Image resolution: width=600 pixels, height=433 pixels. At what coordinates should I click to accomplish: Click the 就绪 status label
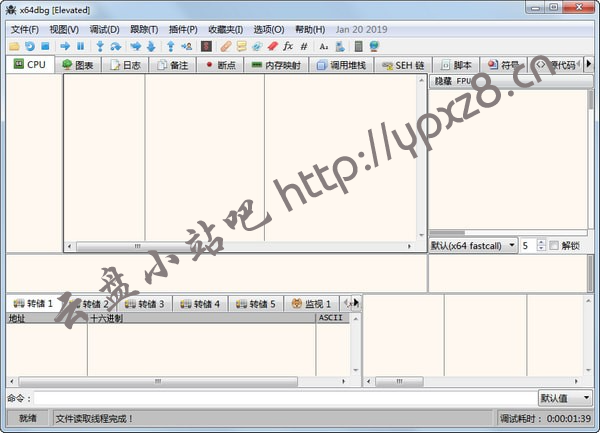(x=28, y=418)
